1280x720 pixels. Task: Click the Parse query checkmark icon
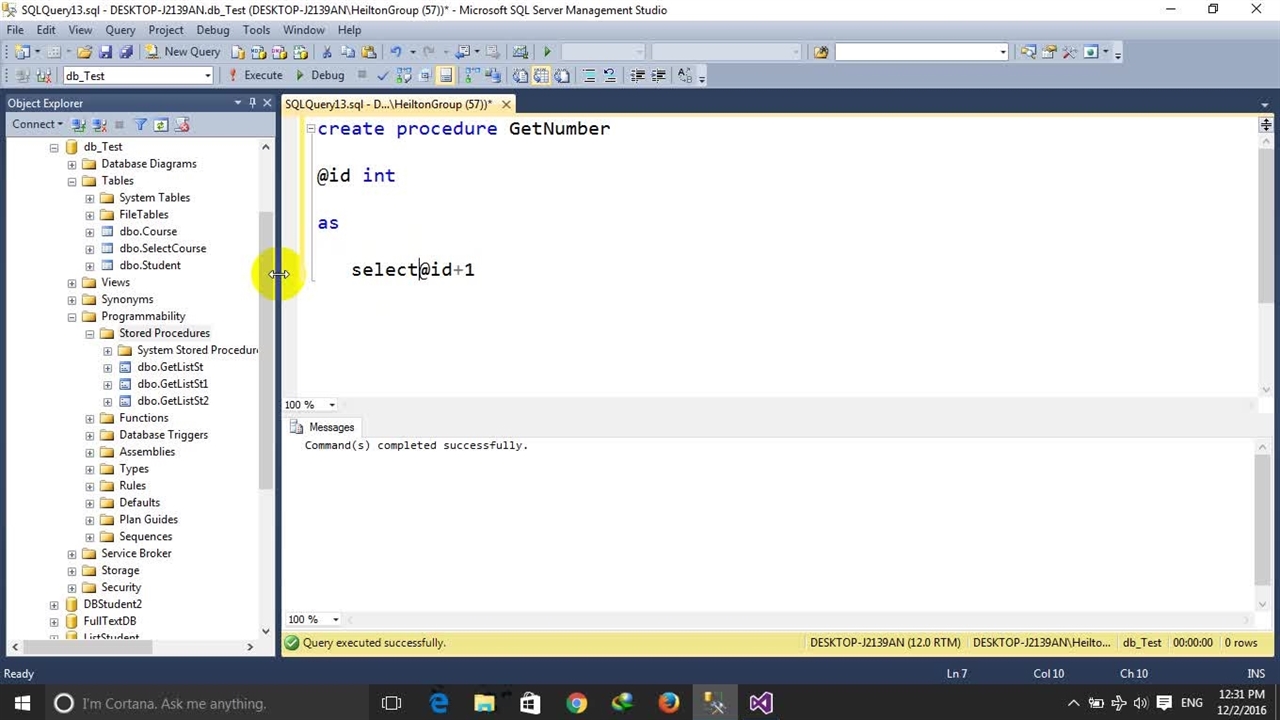pos(383,75)
